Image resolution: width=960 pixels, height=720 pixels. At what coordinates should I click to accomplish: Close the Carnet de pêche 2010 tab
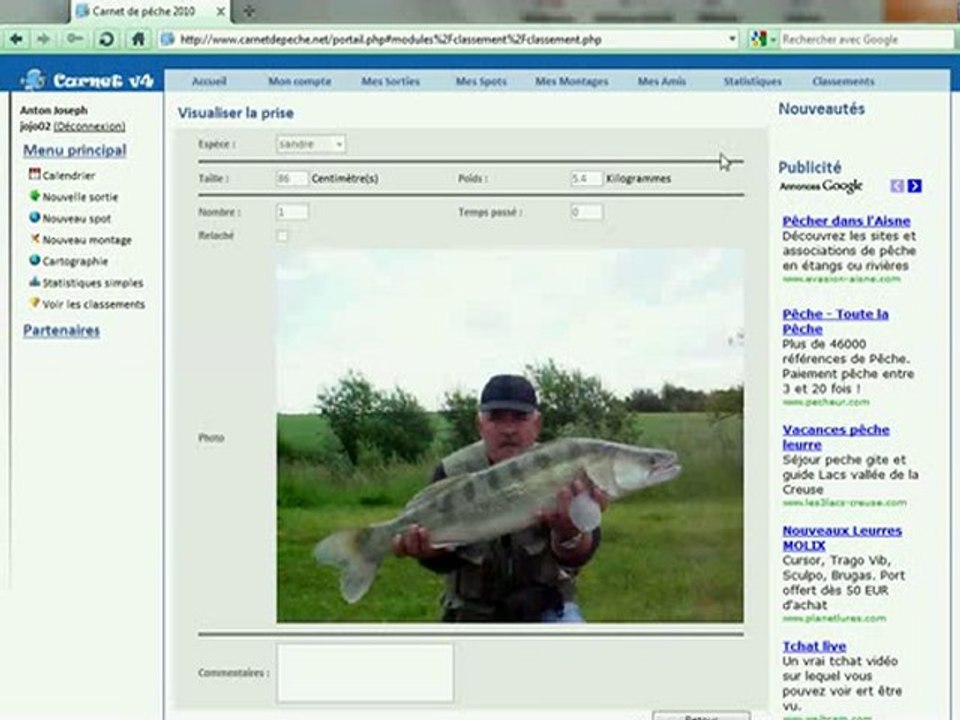coord(220,11)
